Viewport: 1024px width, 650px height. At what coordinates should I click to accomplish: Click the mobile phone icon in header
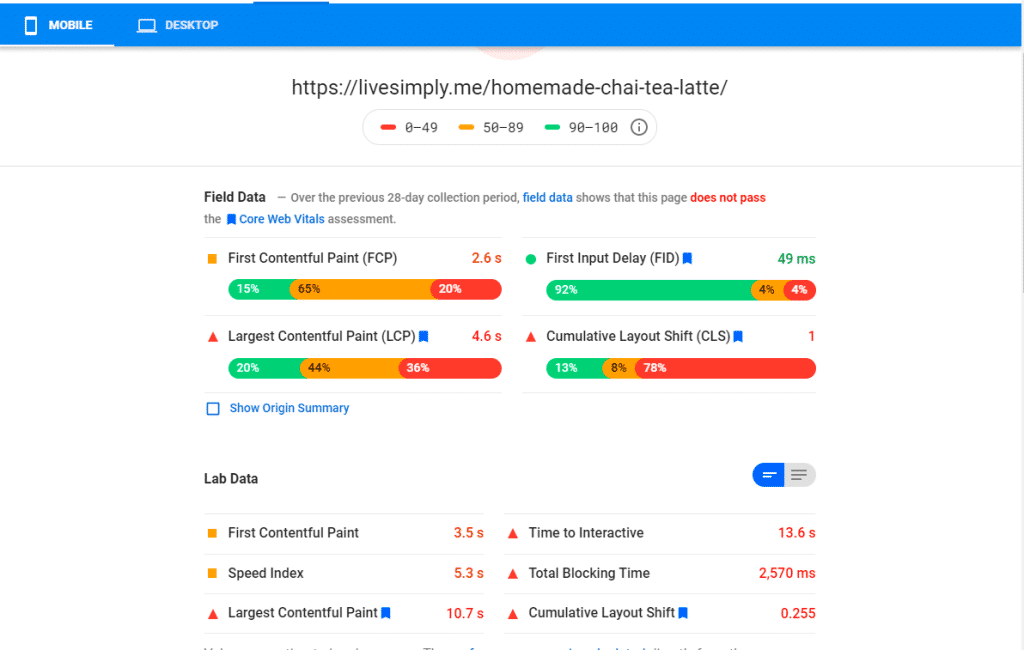(31, 25)
